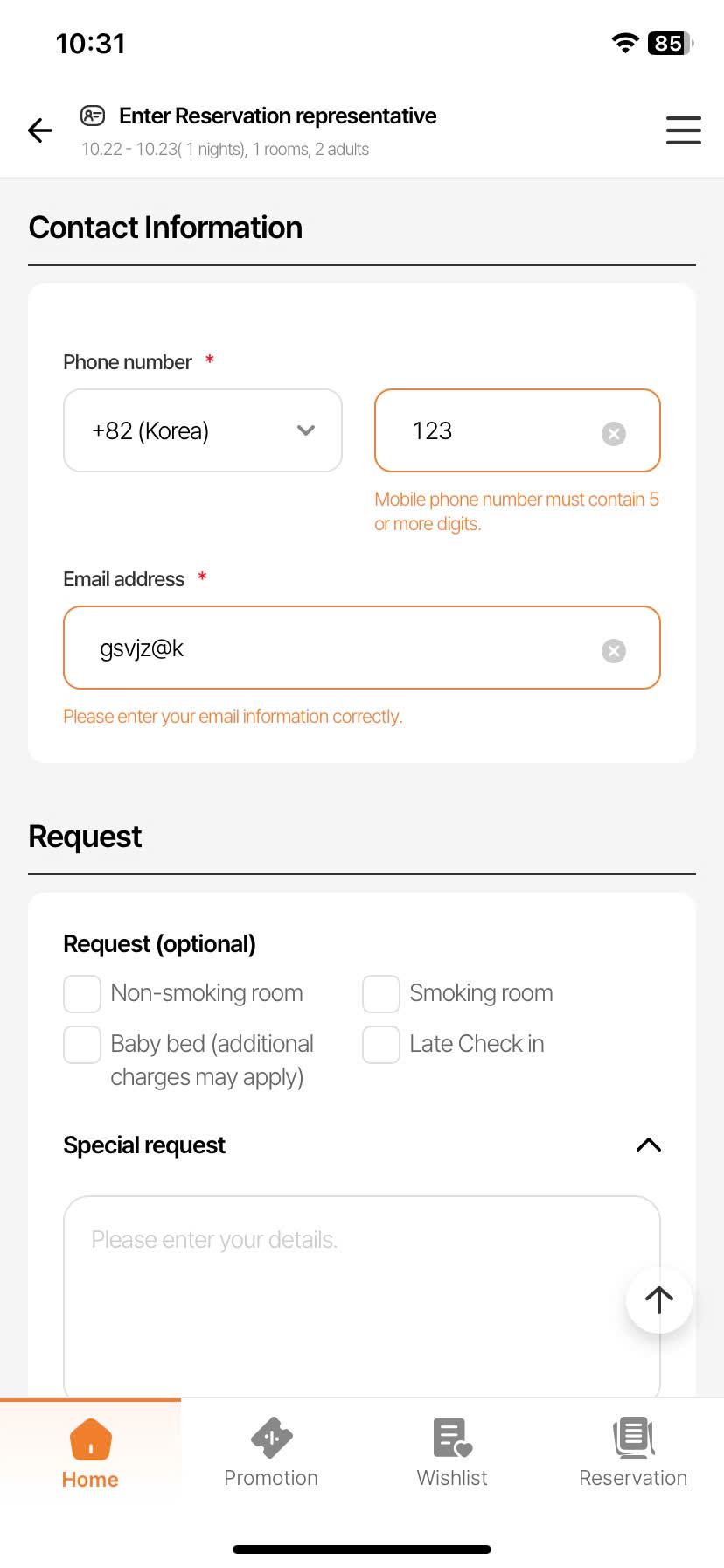This screenshot has height=1568, width=724.
Task: Open the +82 (Korea) country code dropdown
Action: coord(203,430)
